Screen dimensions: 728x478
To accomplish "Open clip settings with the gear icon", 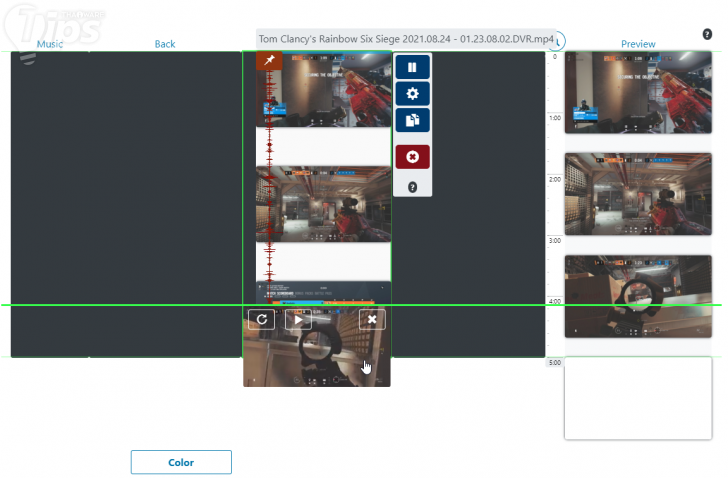I will [x=412, y=94].
